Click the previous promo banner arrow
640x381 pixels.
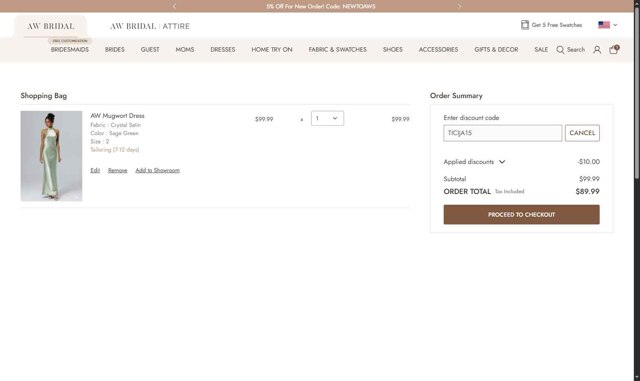[x=174, y=6]
